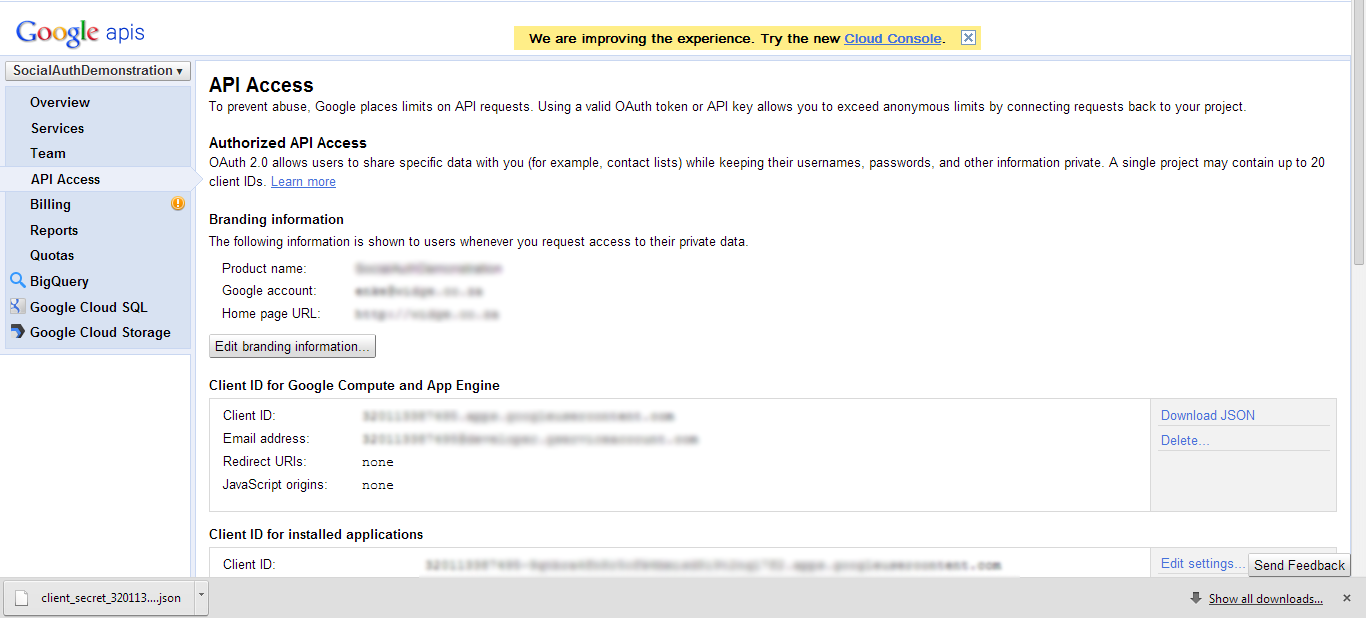Open Billing in the sidebar
Screen dimensions: 1366x618
click(50, 204)
